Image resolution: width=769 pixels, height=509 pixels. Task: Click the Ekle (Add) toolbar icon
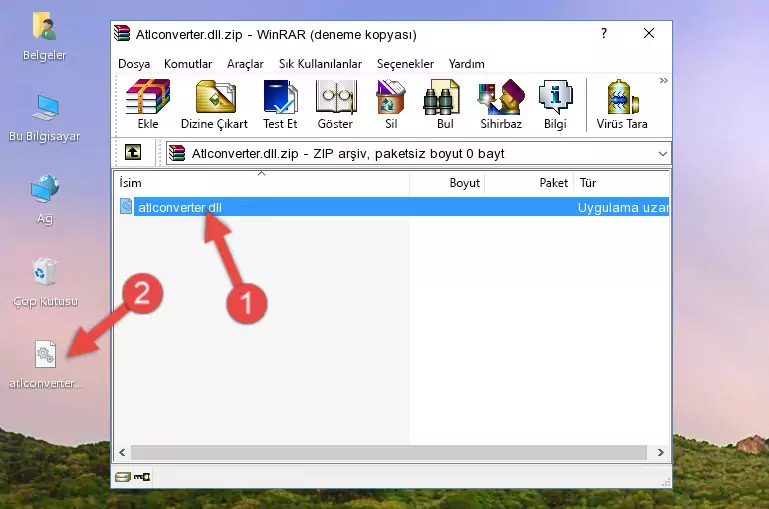(148, 104)
